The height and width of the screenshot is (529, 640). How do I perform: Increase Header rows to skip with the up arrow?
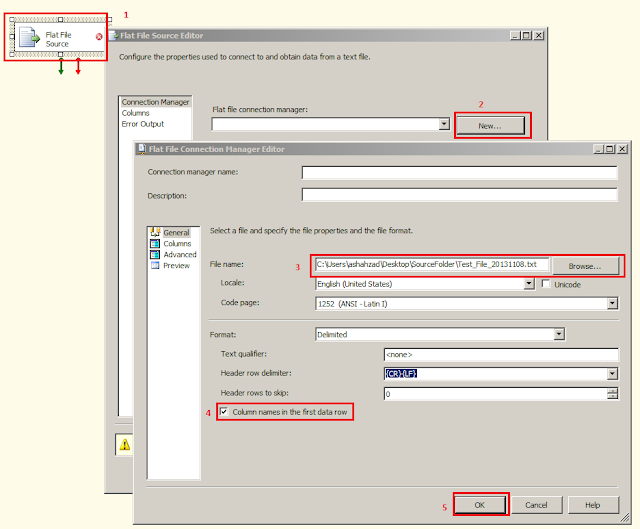click(612, 391)
